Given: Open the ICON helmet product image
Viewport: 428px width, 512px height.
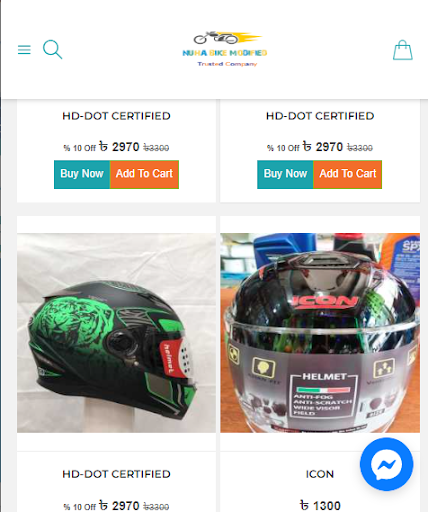Looking at the screenshot, I should (x=320, y=333).
